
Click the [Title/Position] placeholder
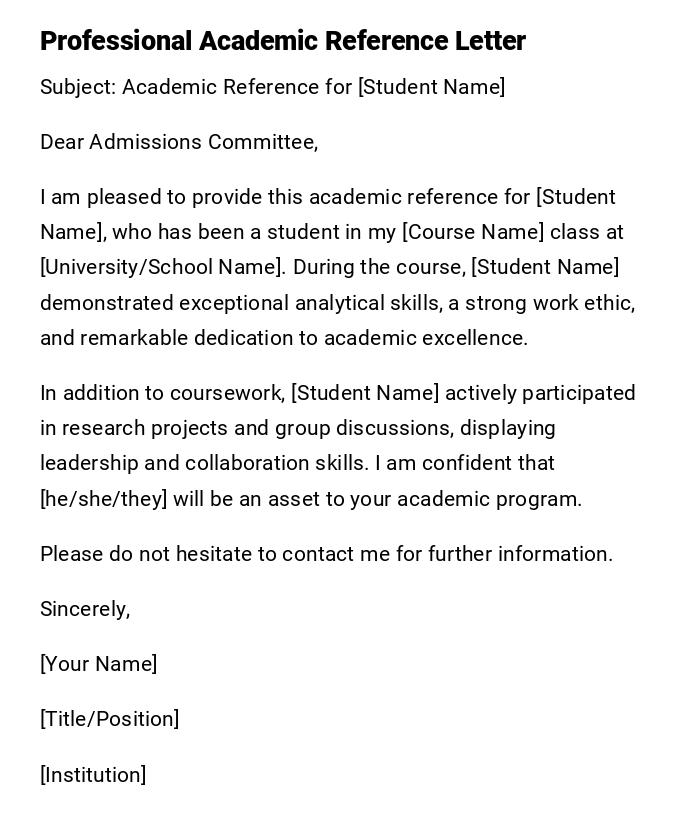(x=109, y=719)
